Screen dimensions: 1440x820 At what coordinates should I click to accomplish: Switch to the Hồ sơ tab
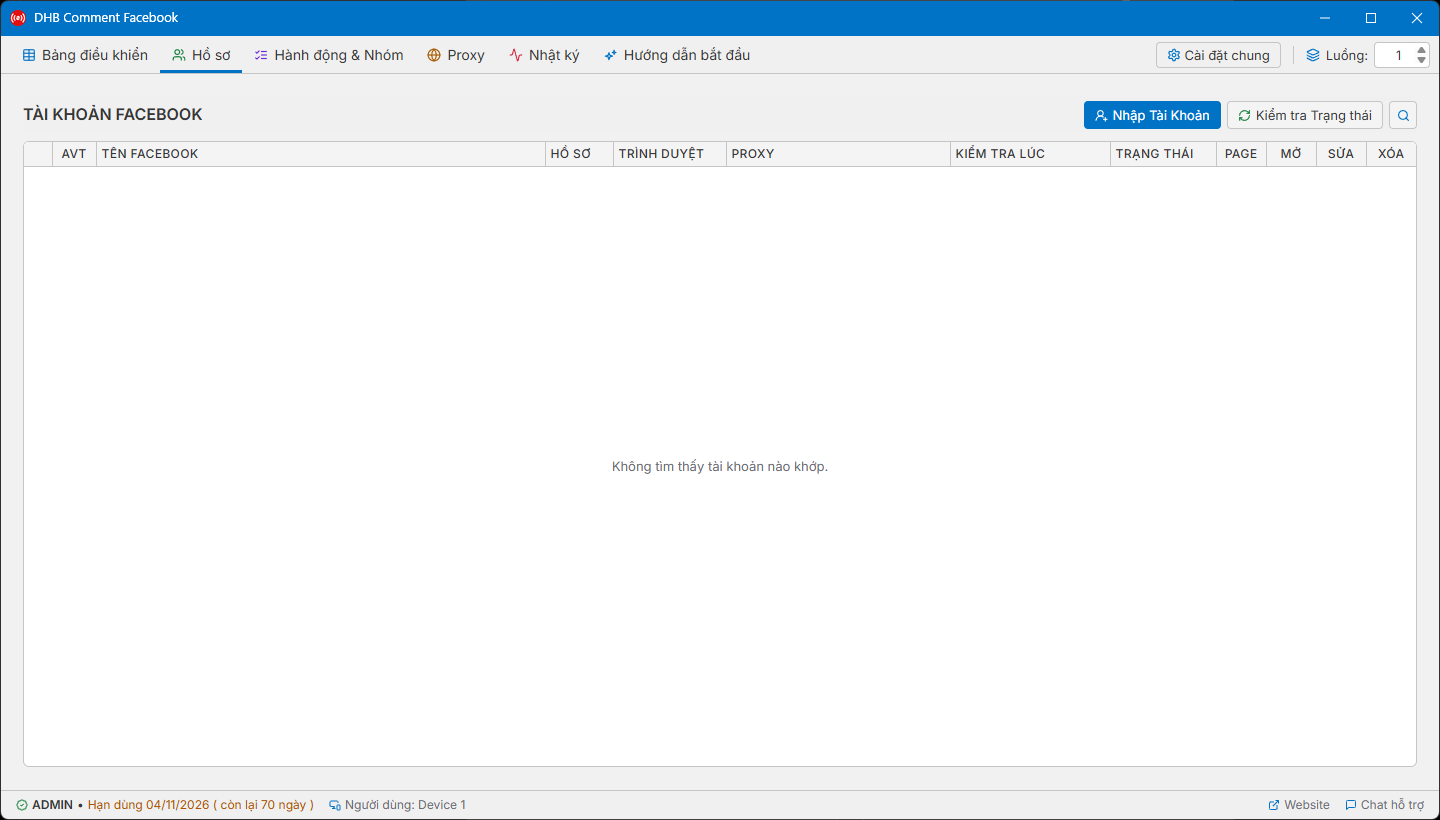[201, 55]
